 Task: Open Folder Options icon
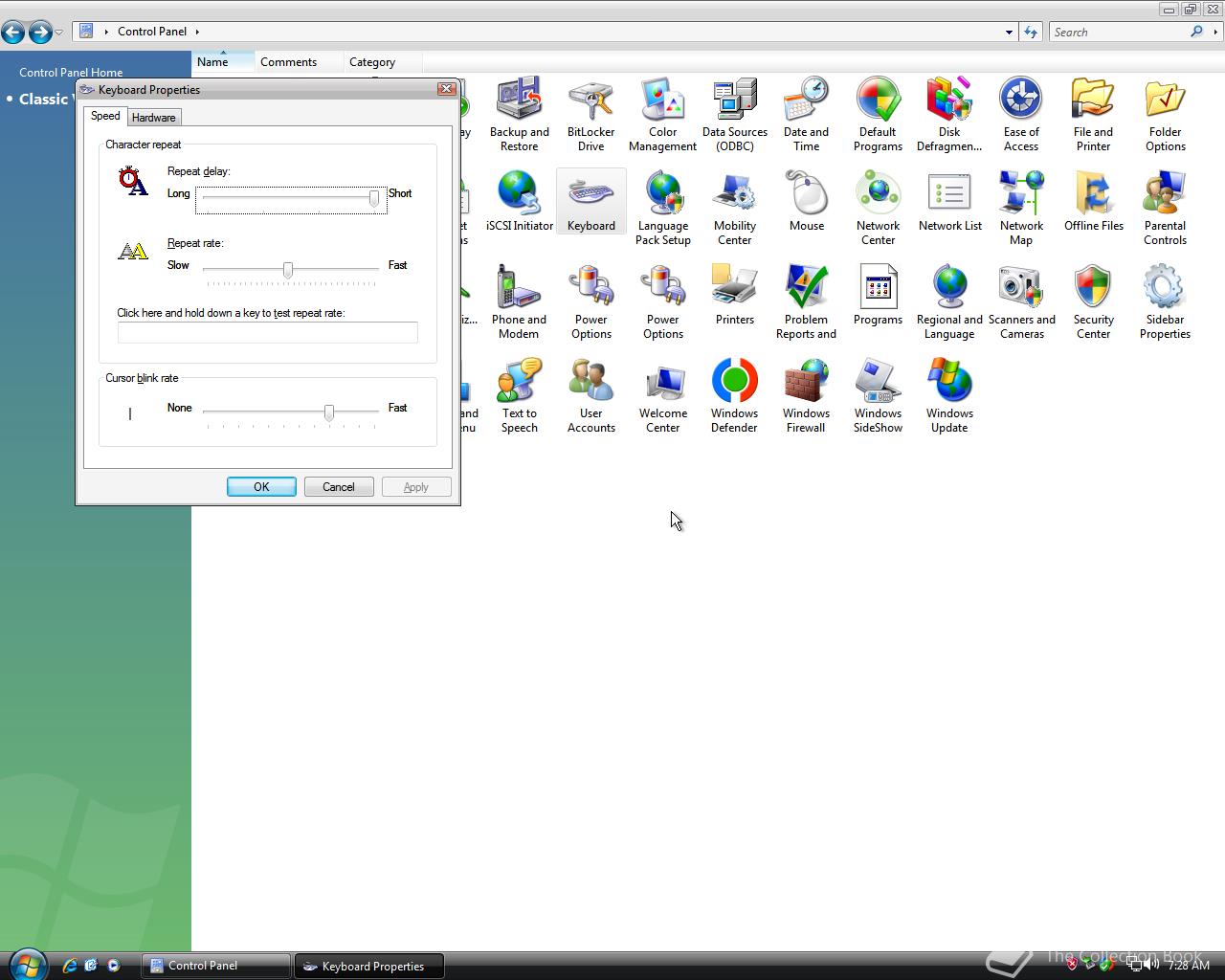[1165, 115]
